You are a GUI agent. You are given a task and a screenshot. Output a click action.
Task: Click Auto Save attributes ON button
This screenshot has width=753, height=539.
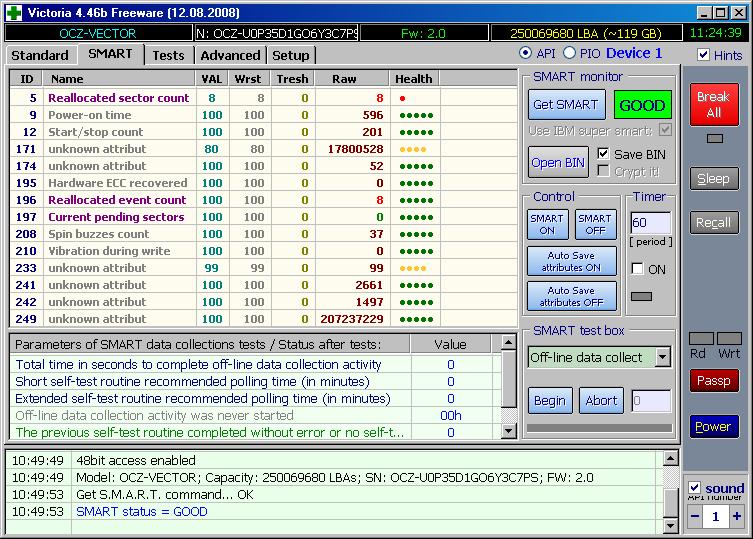(x=571, y=261)
